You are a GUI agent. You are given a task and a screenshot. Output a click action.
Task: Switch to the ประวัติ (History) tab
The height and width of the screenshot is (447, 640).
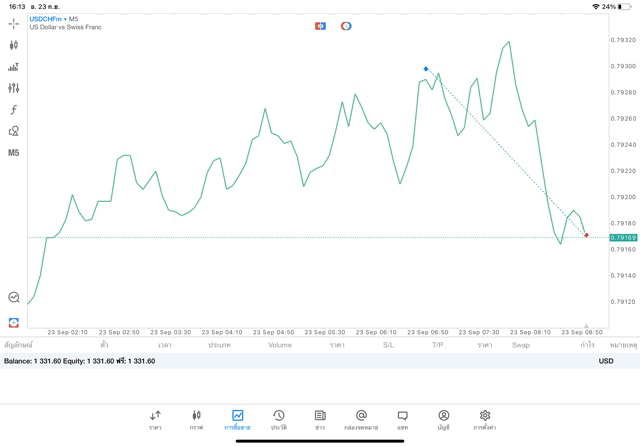[278, 419]
